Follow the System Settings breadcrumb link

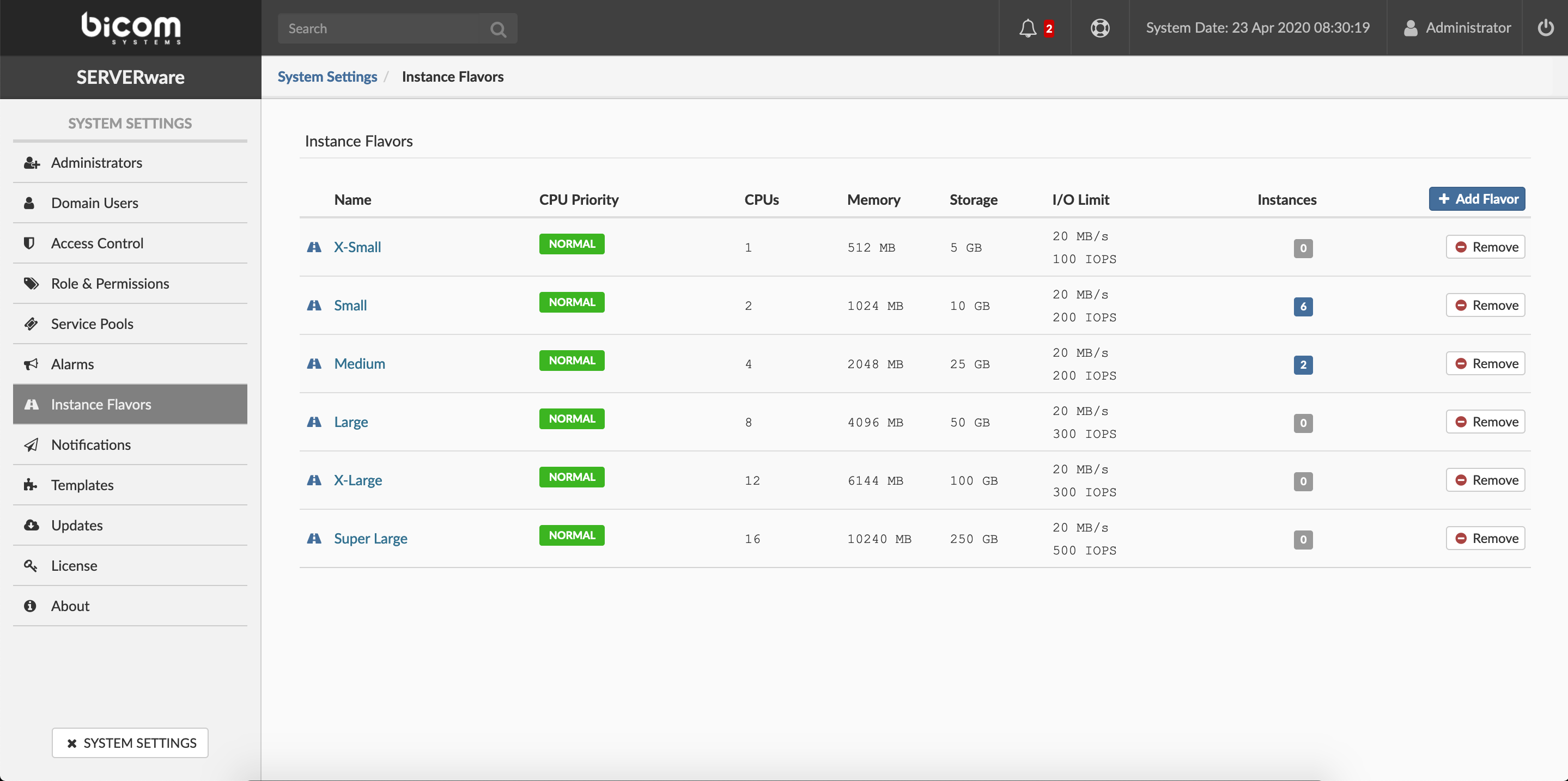327,77
